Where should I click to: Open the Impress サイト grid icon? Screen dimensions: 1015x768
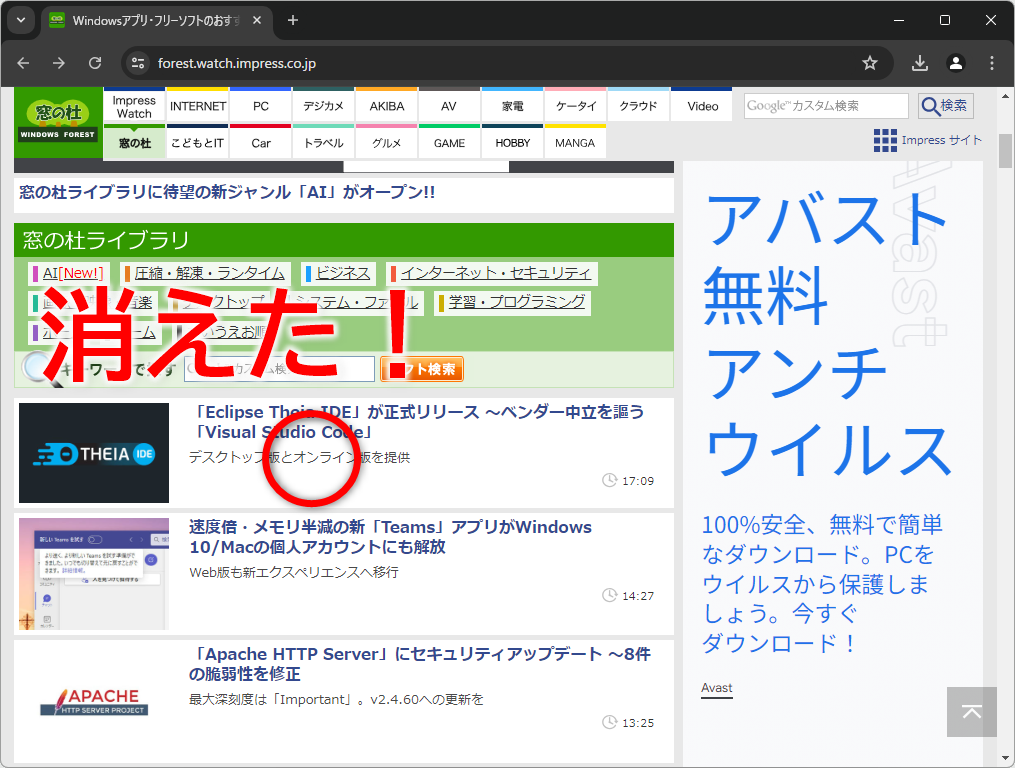pyautogui.click(x=884, y=140)
